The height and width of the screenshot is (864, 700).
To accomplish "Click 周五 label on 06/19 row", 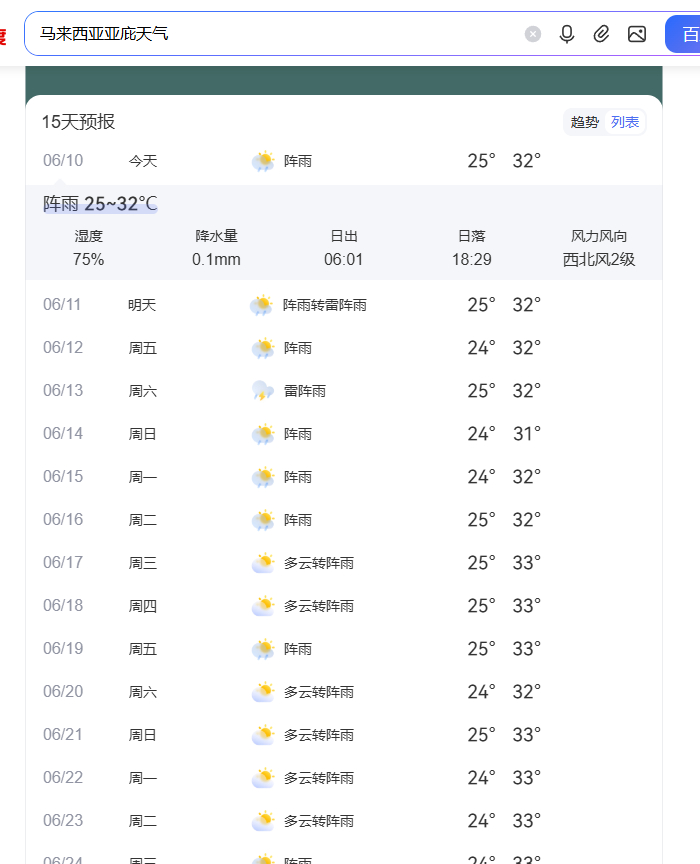I will pyautogui.click(x=142, y=649).
